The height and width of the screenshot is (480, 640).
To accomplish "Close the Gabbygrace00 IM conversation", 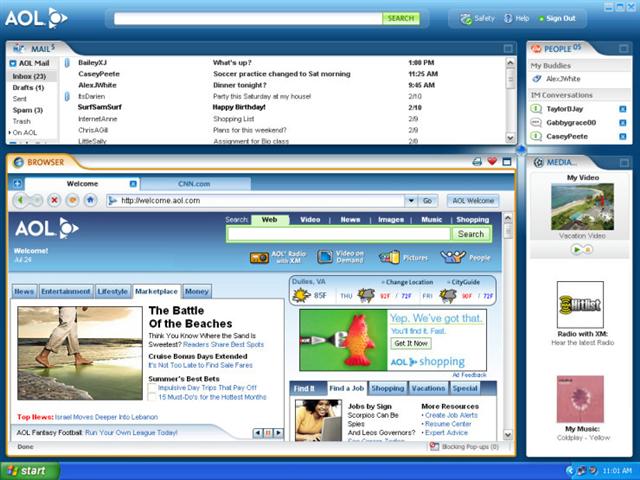I will point(622,122).
